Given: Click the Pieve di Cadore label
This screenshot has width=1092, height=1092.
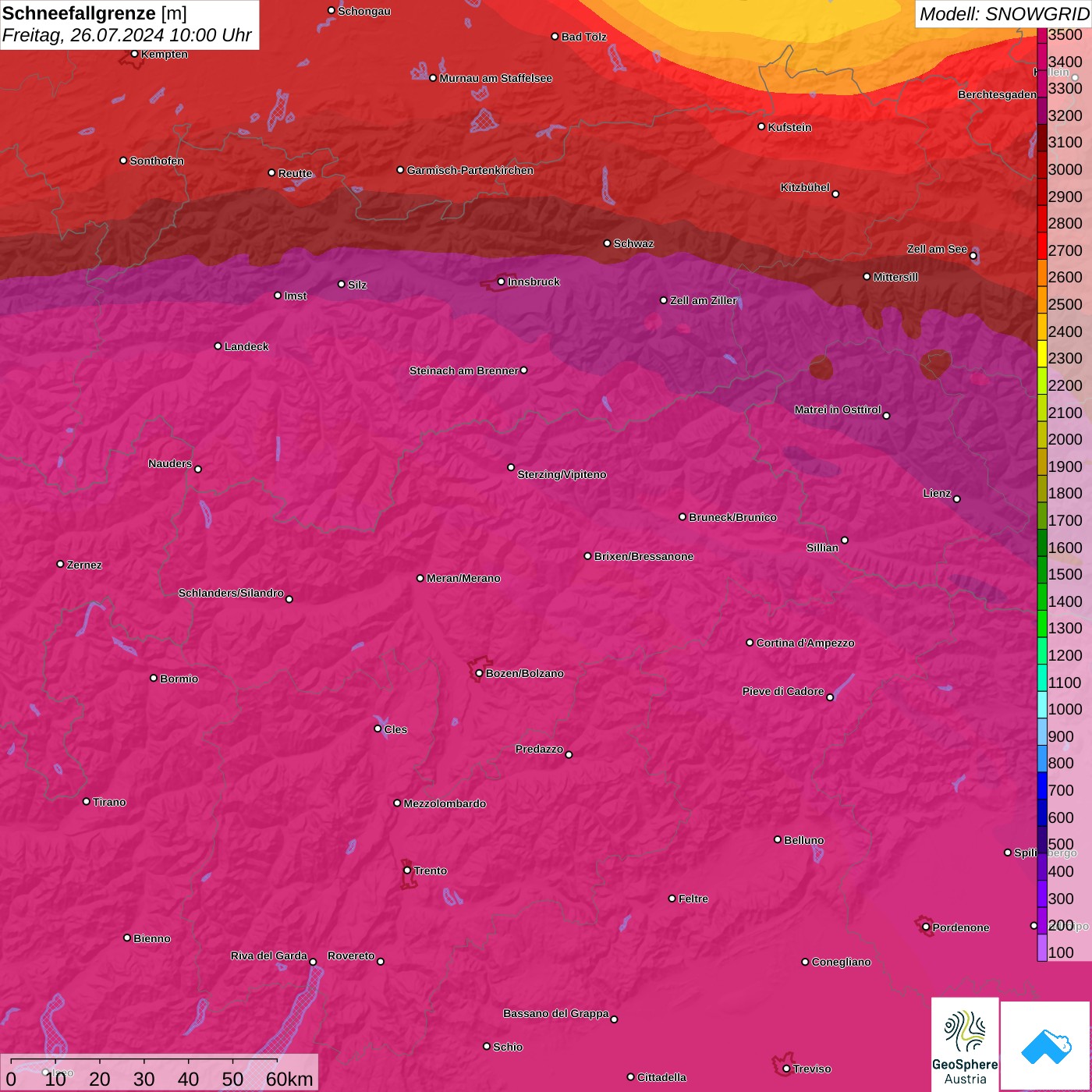Looking at the screenshot, I should [782, 691].
